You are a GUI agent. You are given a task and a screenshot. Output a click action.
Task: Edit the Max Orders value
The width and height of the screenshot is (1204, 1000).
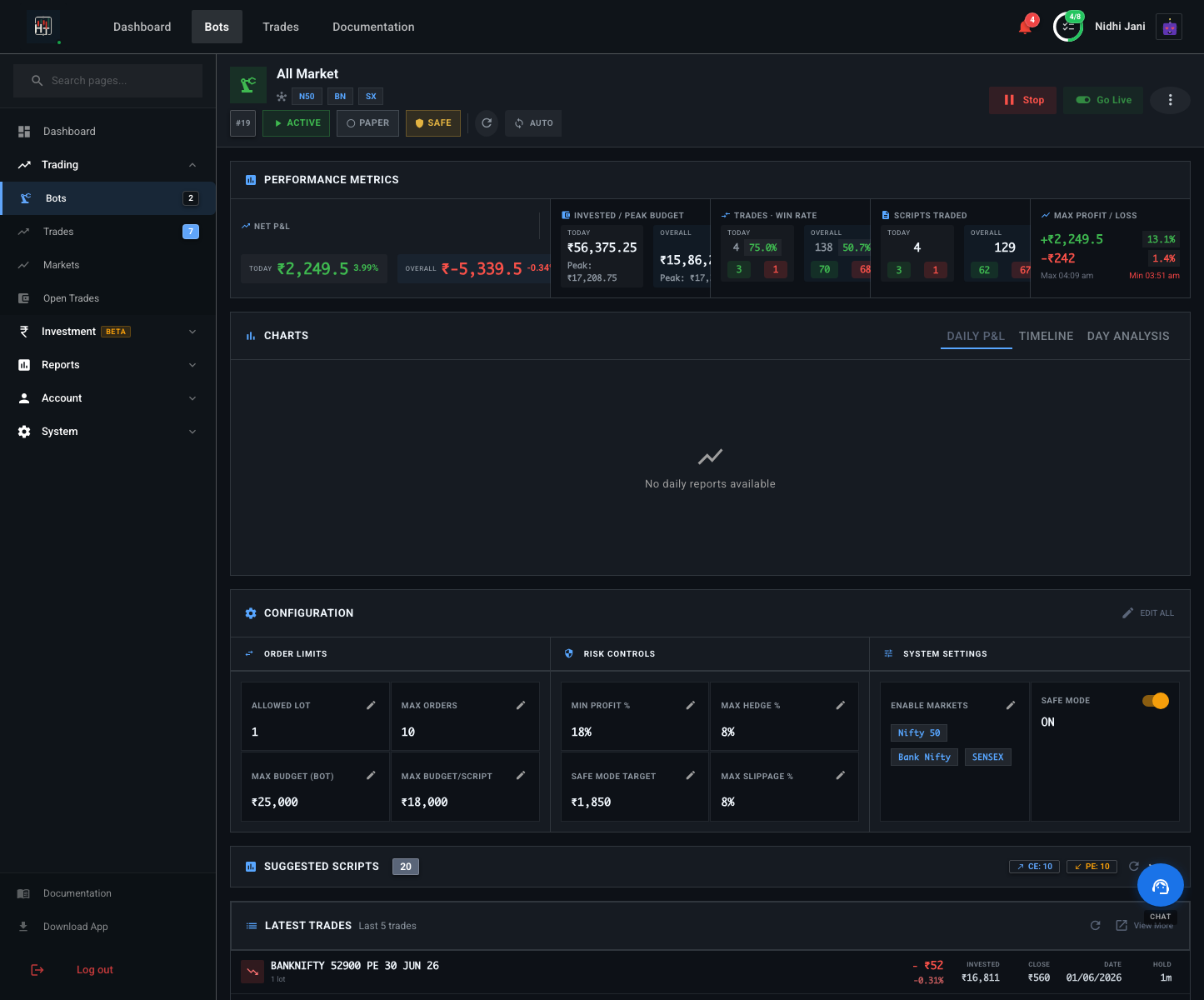pyautogui.click(x=521, y=705)
